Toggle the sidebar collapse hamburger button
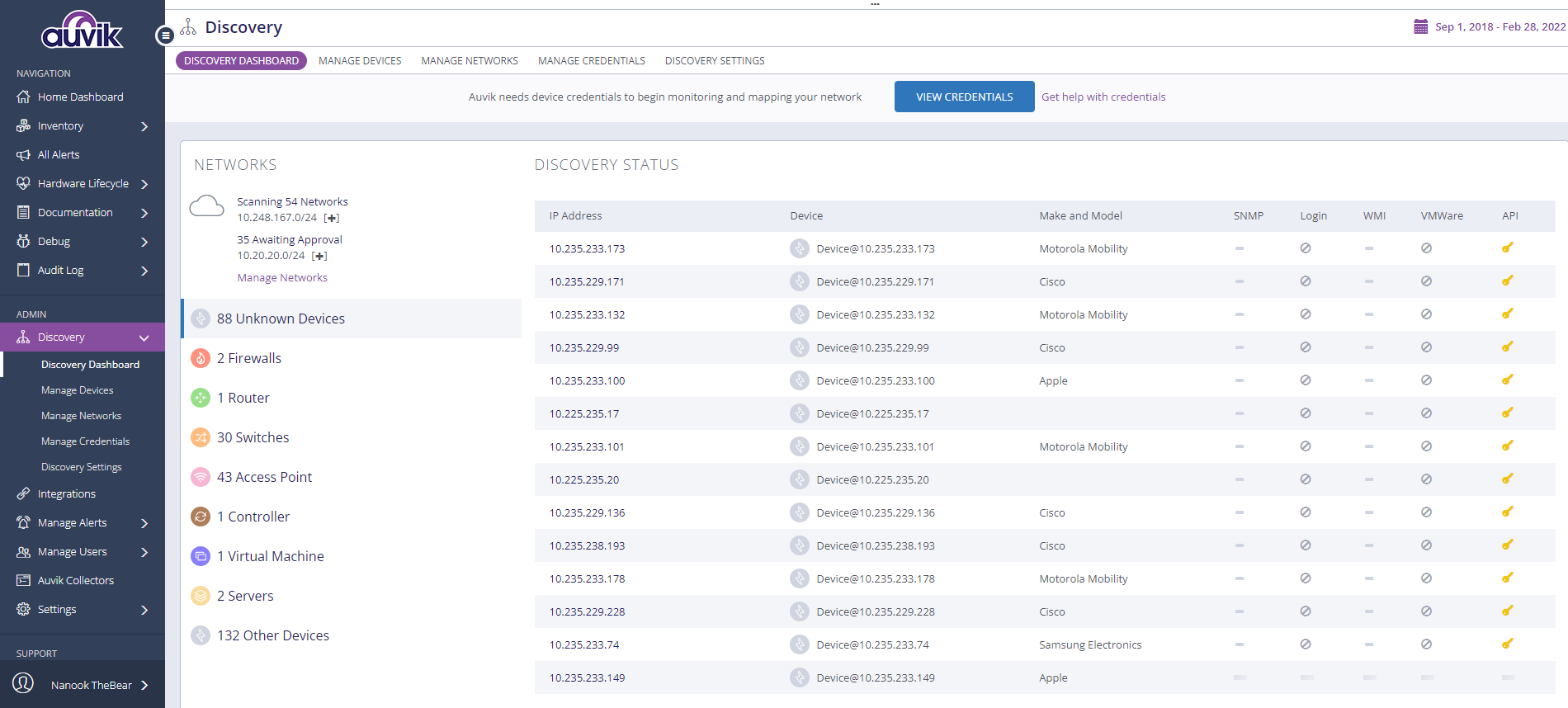Viewport: 1568px width, 708px height. point(165,35)
